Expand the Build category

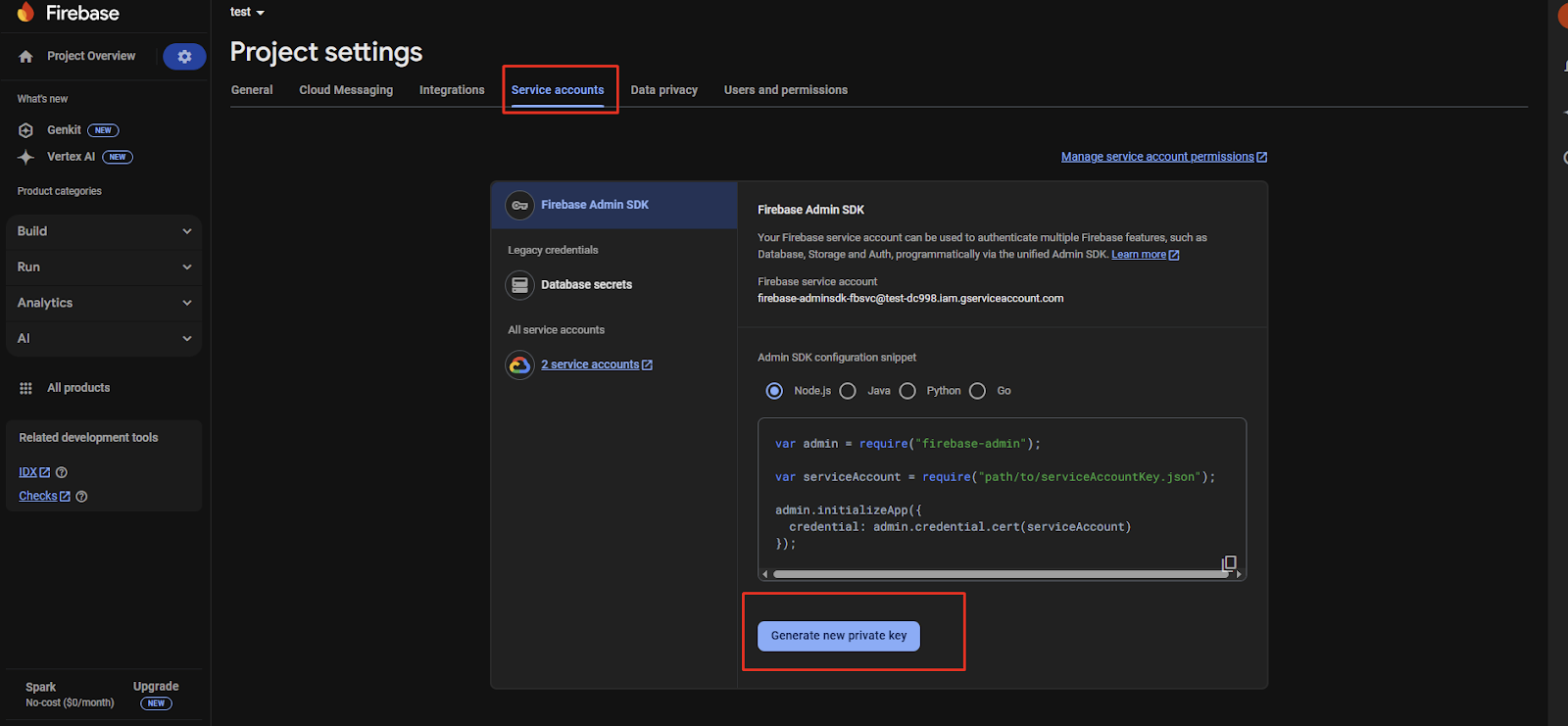(104, 231)
